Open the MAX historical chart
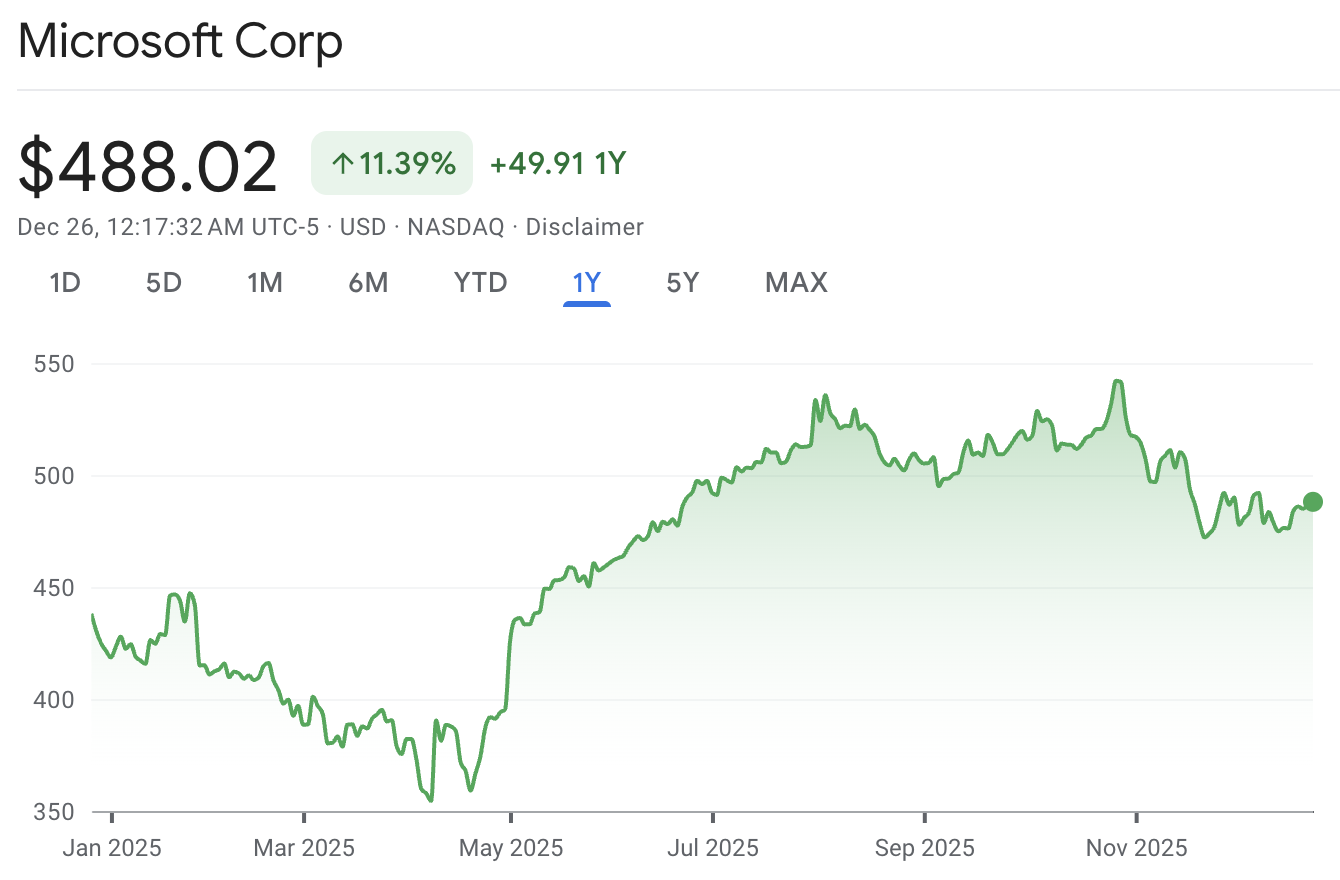The width and height of the screenshot is (1340, 880). (x=796, y=283)
